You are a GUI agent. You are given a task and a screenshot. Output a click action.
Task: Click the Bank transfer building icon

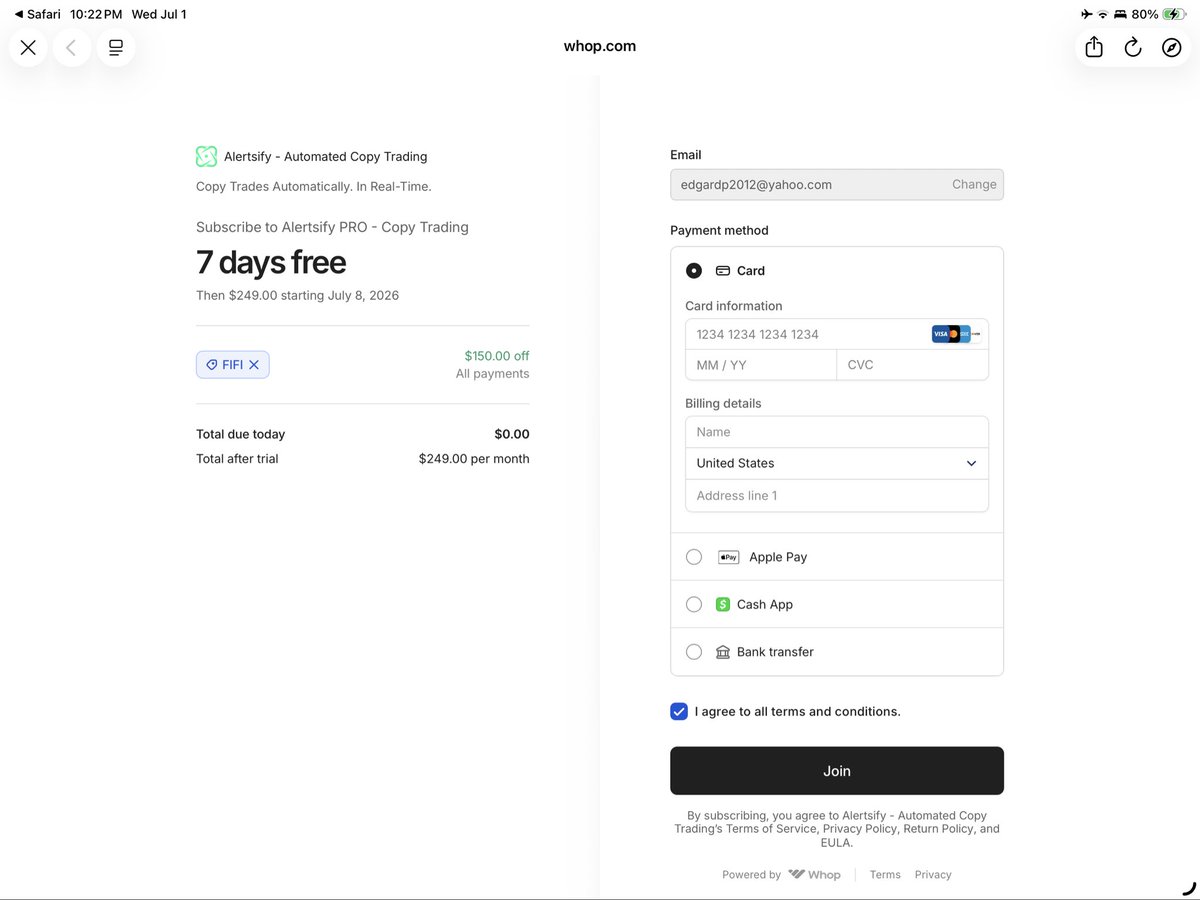coord(723,652)
